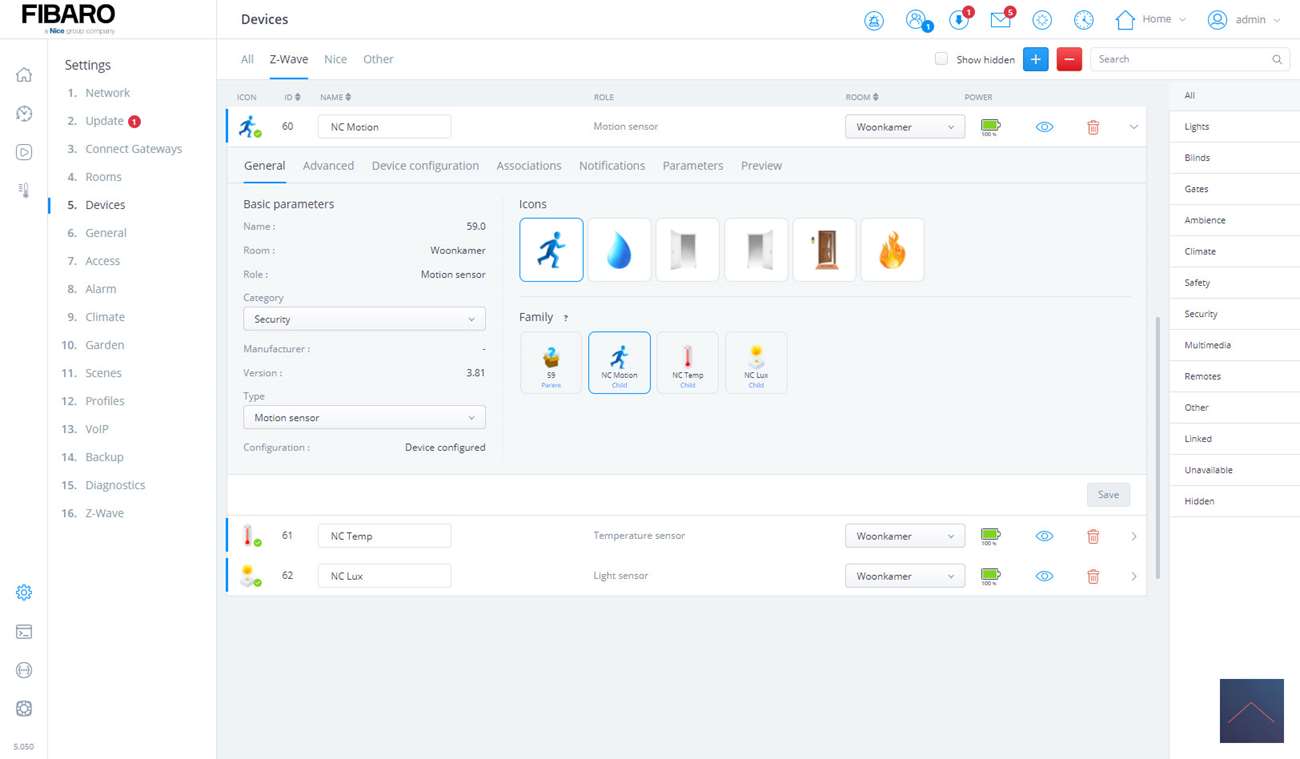Toggle visibility eye for NC Lux

[x=1044, y=576]
